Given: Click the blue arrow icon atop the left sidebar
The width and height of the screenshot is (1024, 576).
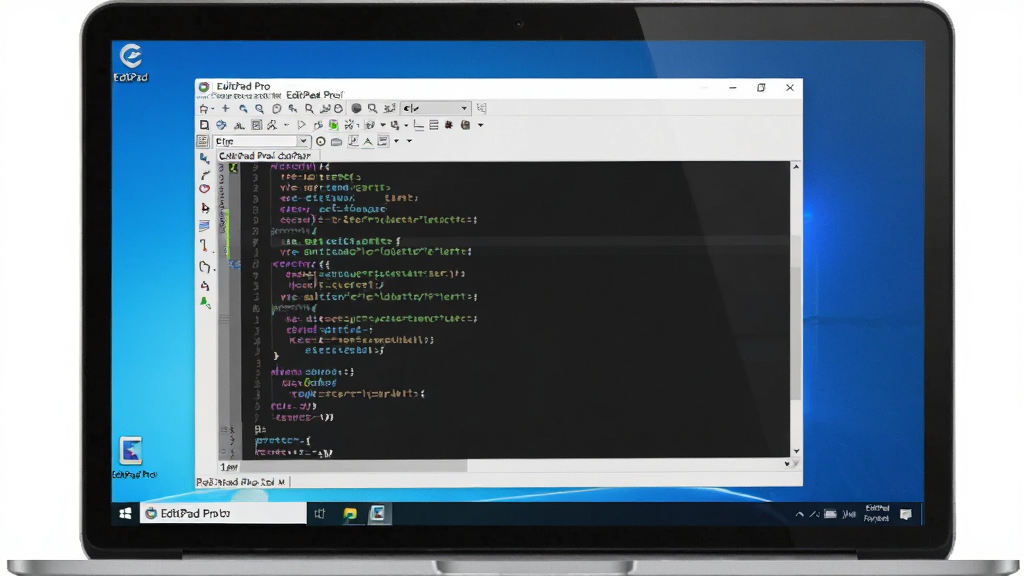Looking at the screenshot, I should pyautogui.click(x=204, y=158).
